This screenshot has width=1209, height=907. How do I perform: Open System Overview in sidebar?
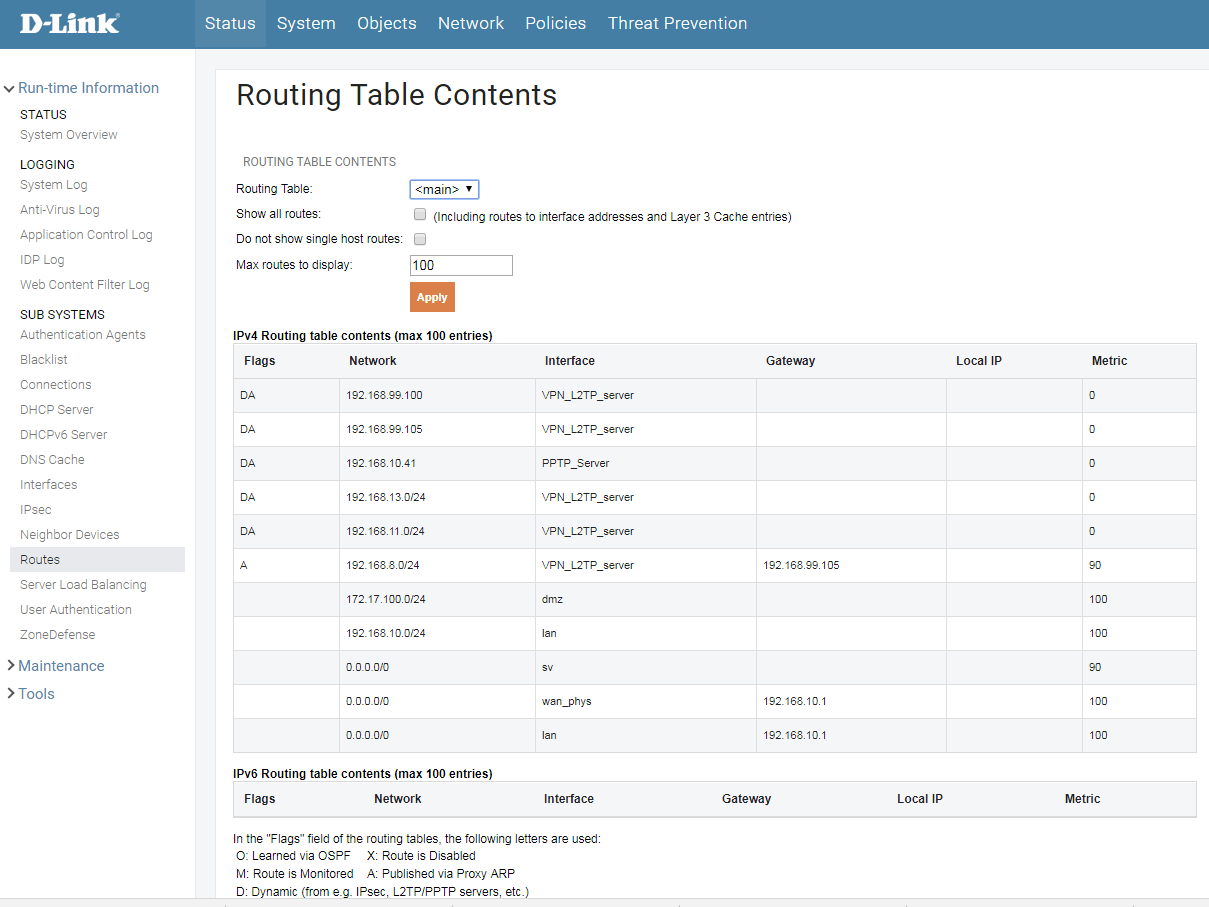pos(69,135)
